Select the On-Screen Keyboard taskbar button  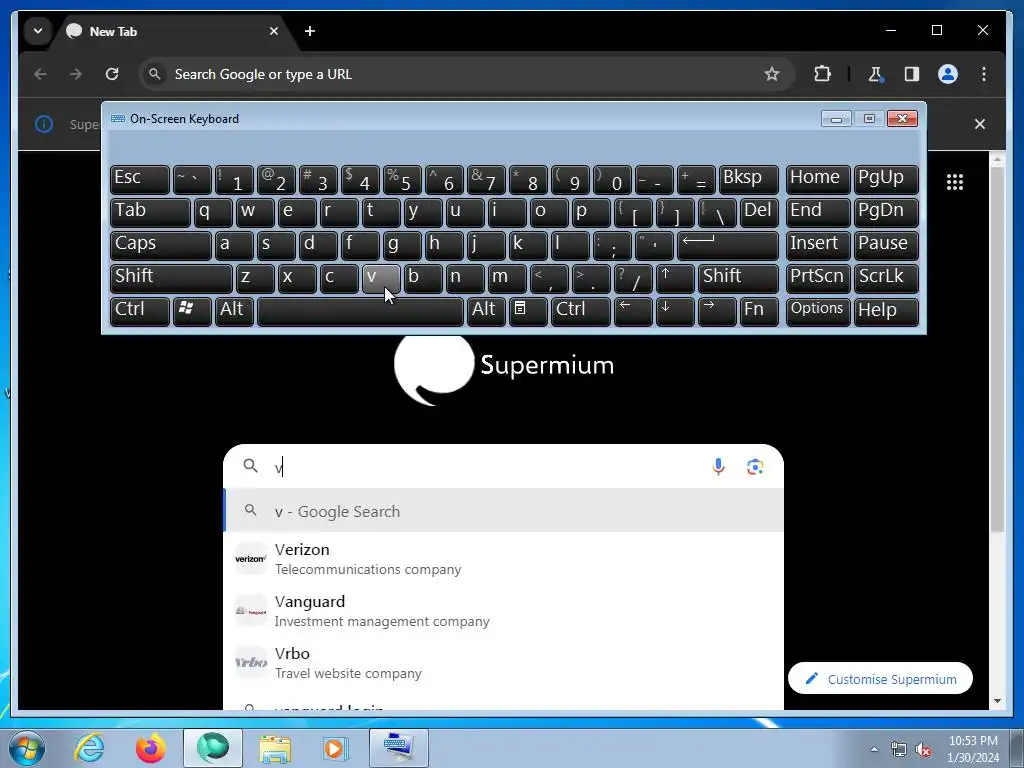[398, 748]
